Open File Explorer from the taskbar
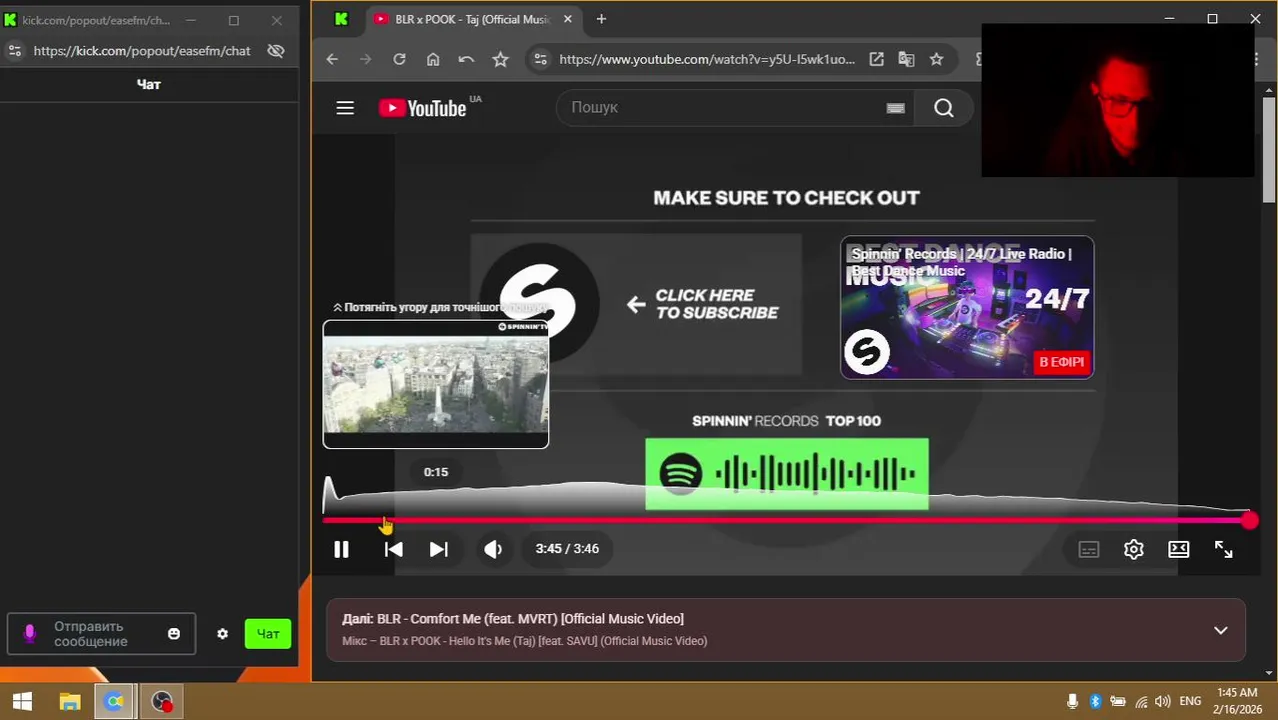Image resolution: width=1278 pixels, height=720 pixels. click(x=69, y=702)
